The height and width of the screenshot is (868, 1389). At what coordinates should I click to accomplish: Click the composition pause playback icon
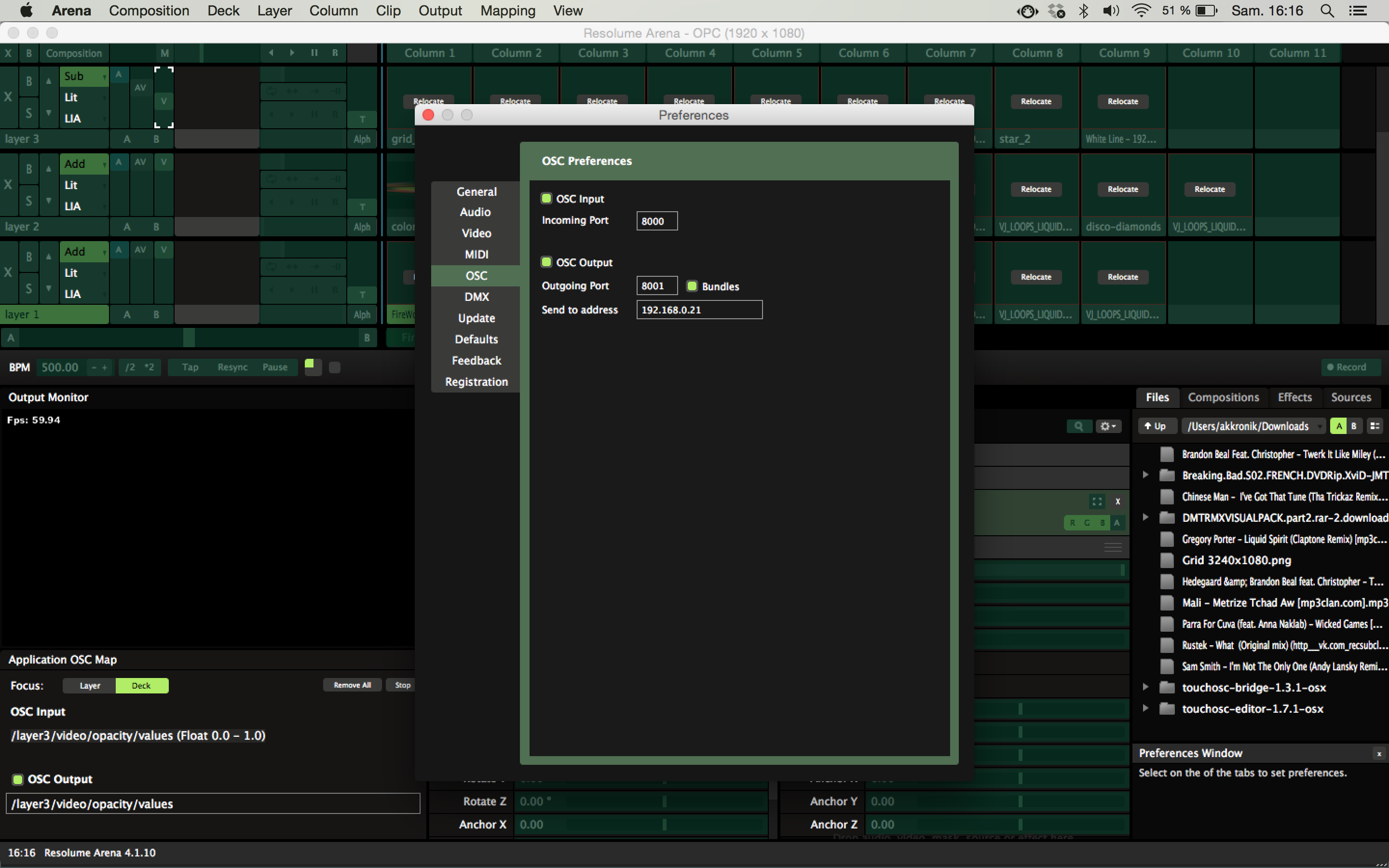click(314, 53)
